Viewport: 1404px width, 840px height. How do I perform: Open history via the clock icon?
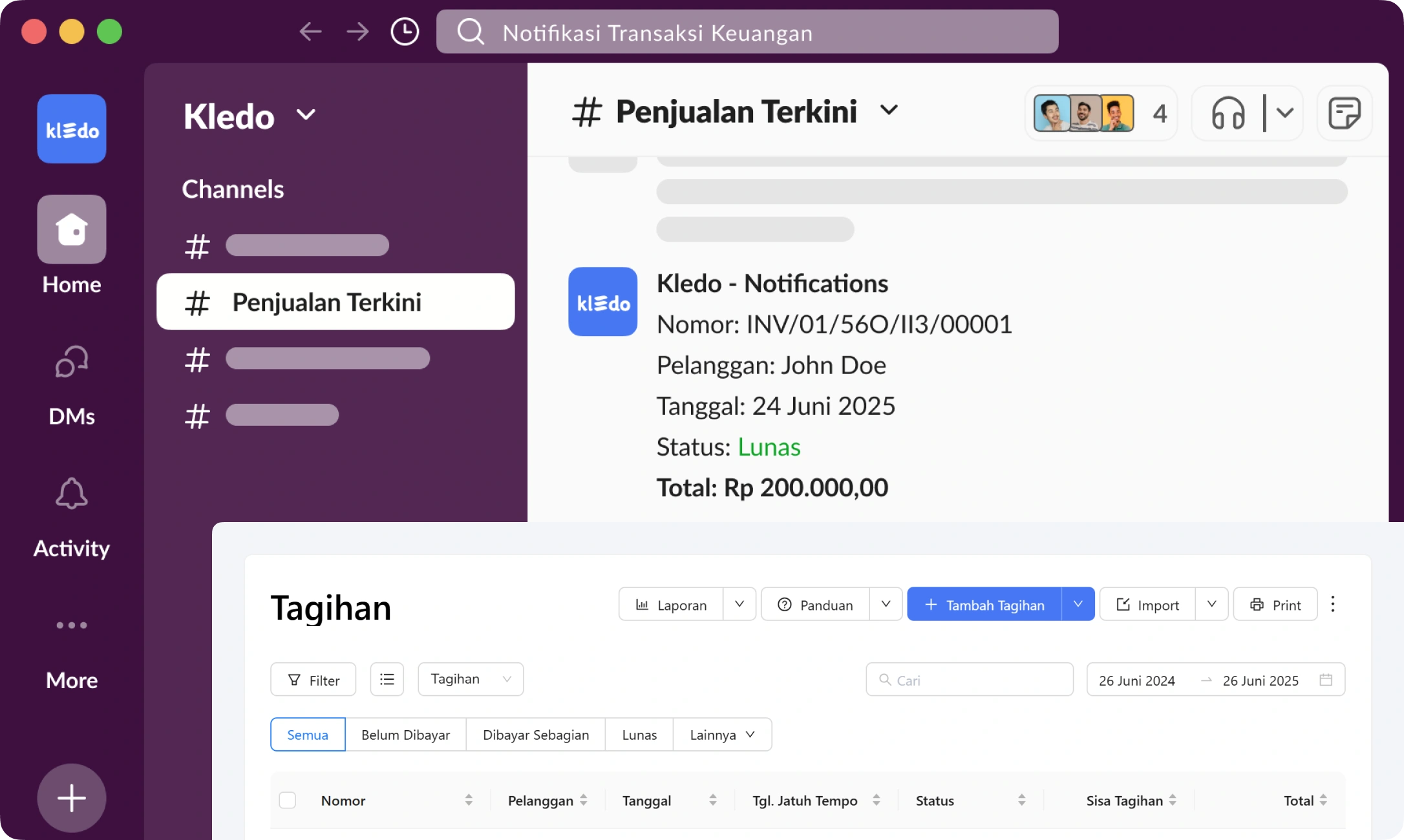pos(404,31)
